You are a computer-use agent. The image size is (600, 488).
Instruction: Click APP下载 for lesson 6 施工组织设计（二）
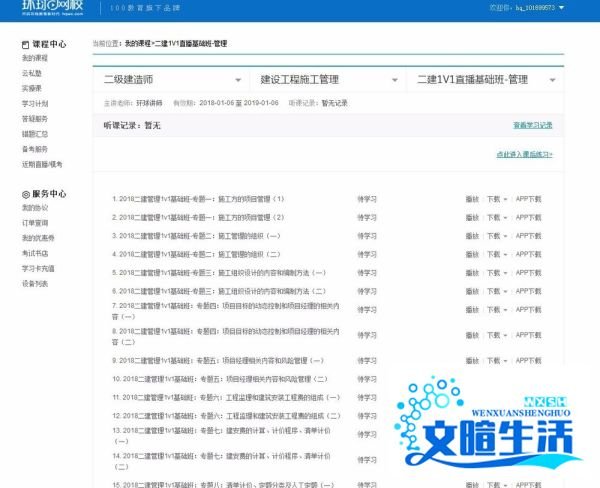point(528,291)
